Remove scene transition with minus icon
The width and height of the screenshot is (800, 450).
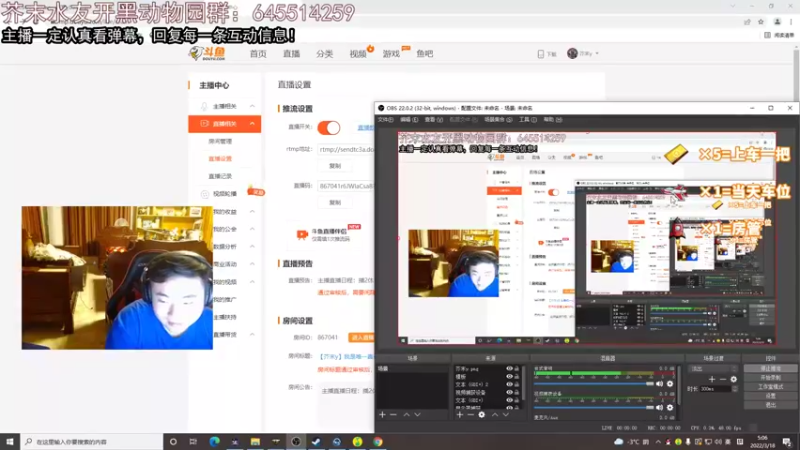[723, 379]
